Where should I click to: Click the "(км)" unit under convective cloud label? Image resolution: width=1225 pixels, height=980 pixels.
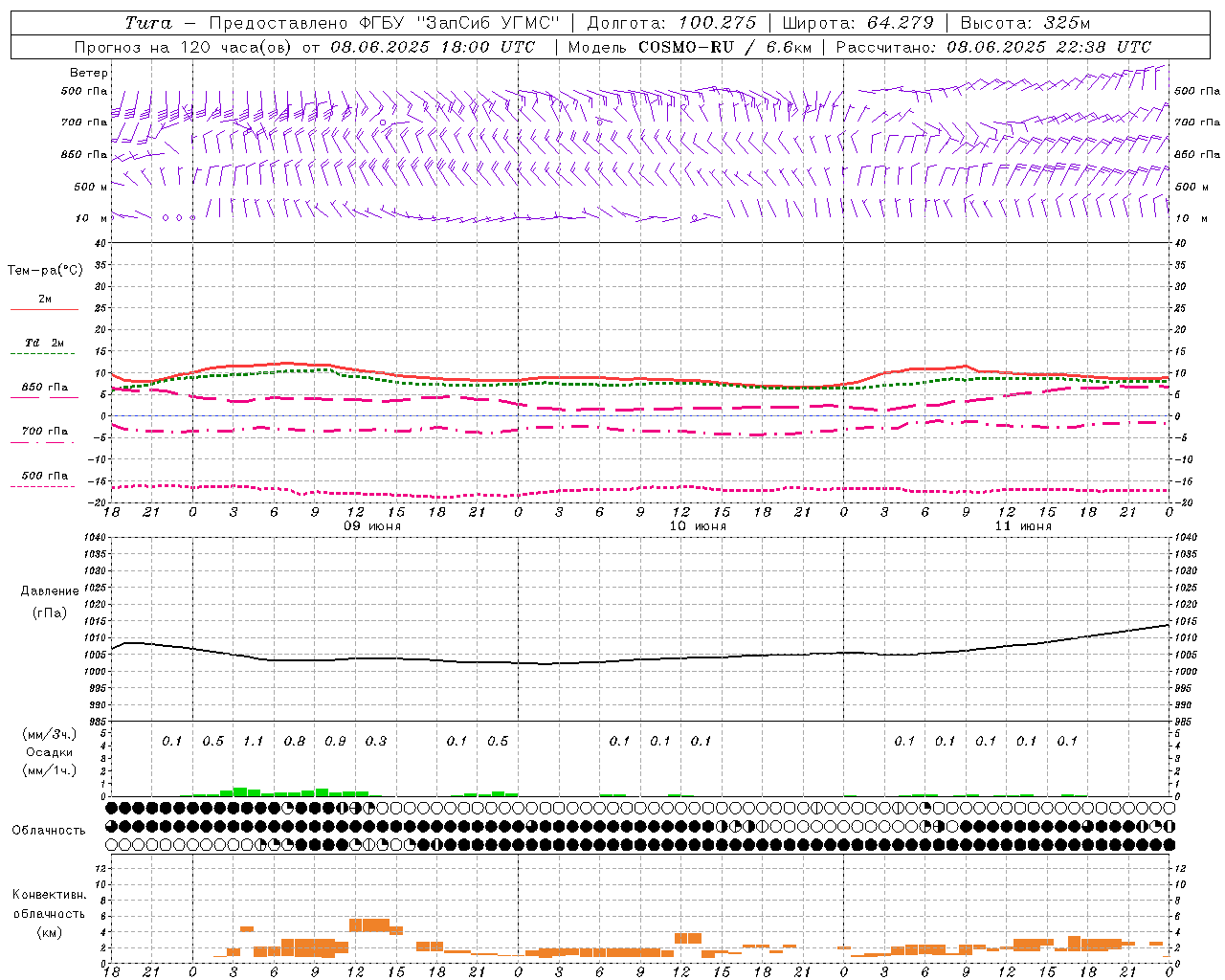click(50, 932)
